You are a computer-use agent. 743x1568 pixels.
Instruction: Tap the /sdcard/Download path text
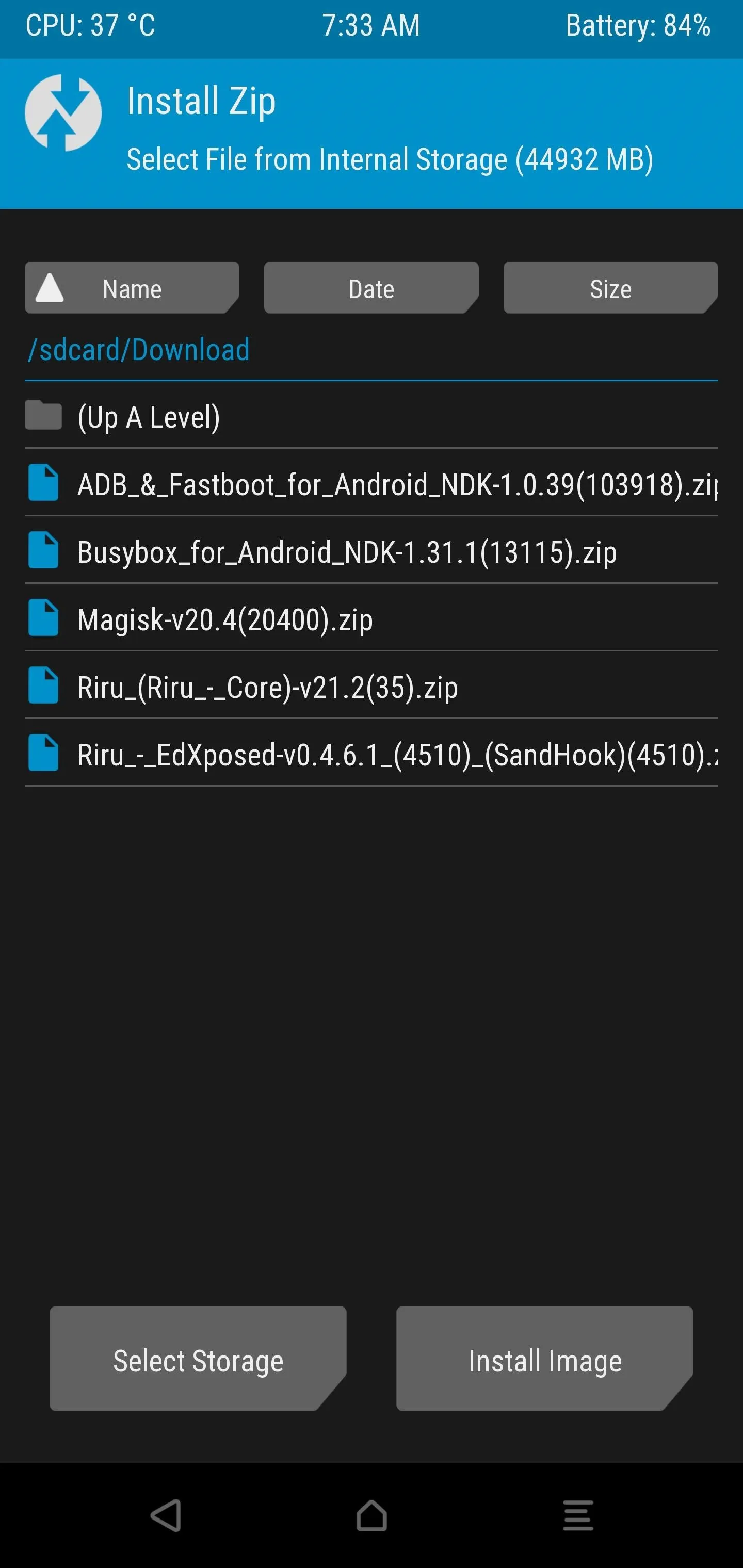point(139,350)
